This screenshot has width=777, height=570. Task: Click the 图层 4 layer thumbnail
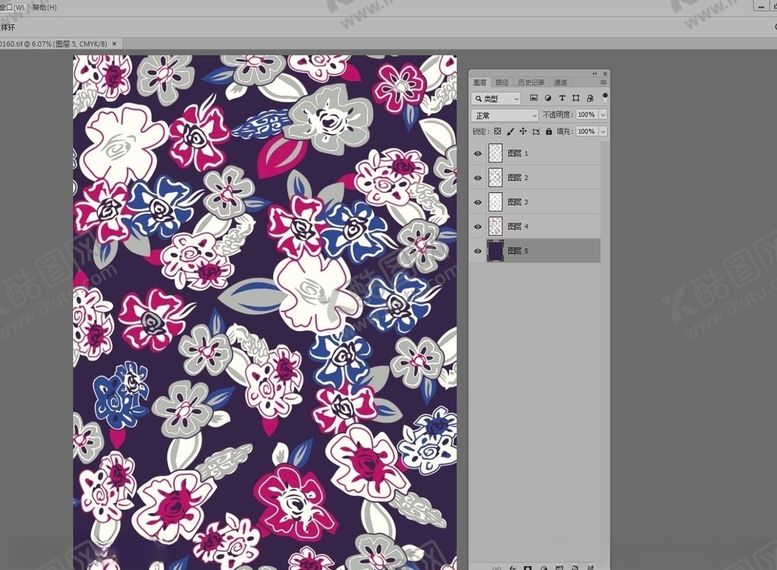coord(495,227)
